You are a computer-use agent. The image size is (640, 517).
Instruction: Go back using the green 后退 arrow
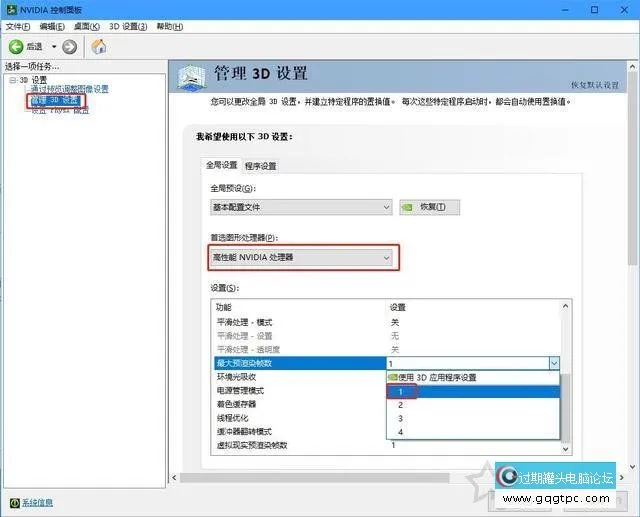tap(16, 47)
